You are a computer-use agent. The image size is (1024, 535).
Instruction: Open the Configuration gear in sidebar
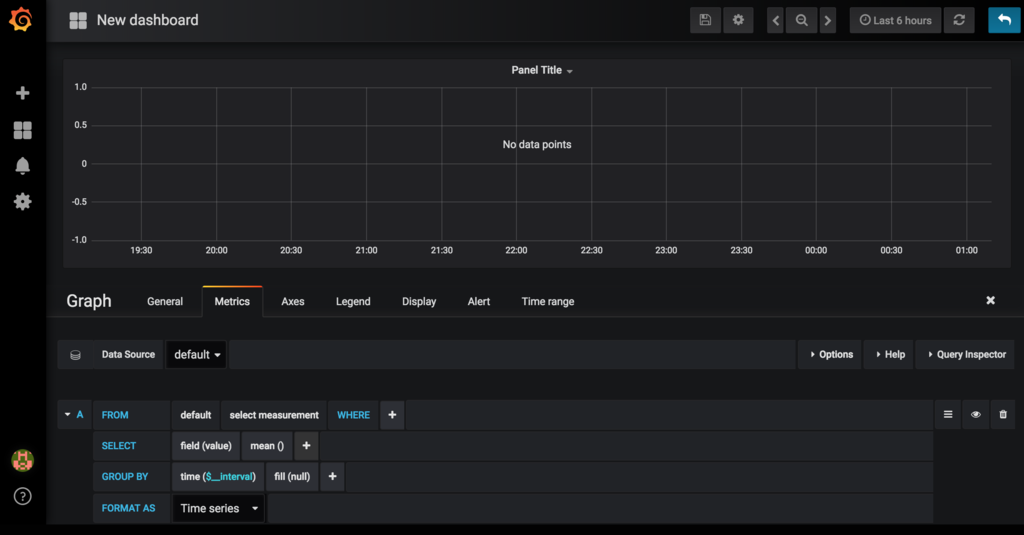[23, 201]
